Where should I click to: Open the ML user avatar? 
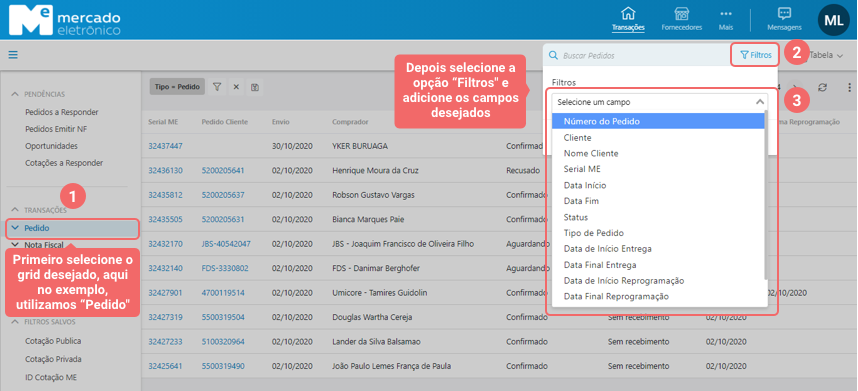tap(833, 20)
